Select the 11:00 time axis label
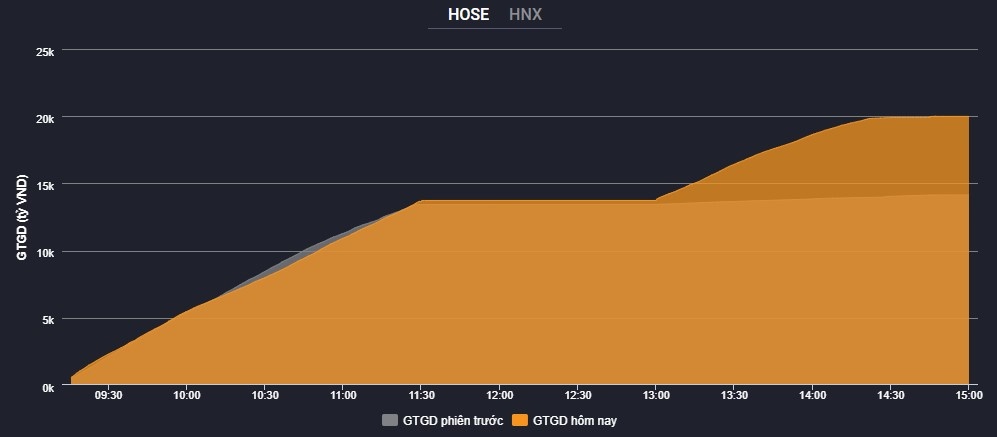 click(343, 396)
